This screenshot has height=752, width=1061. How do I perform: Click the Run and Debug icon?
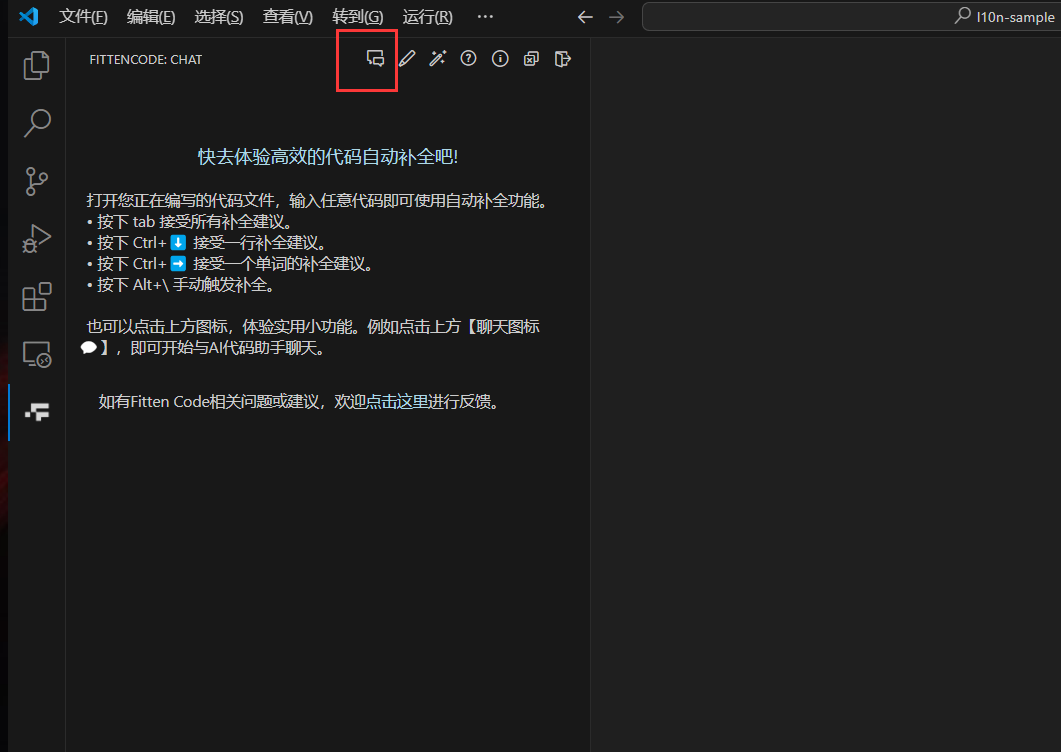click(36, 238)
